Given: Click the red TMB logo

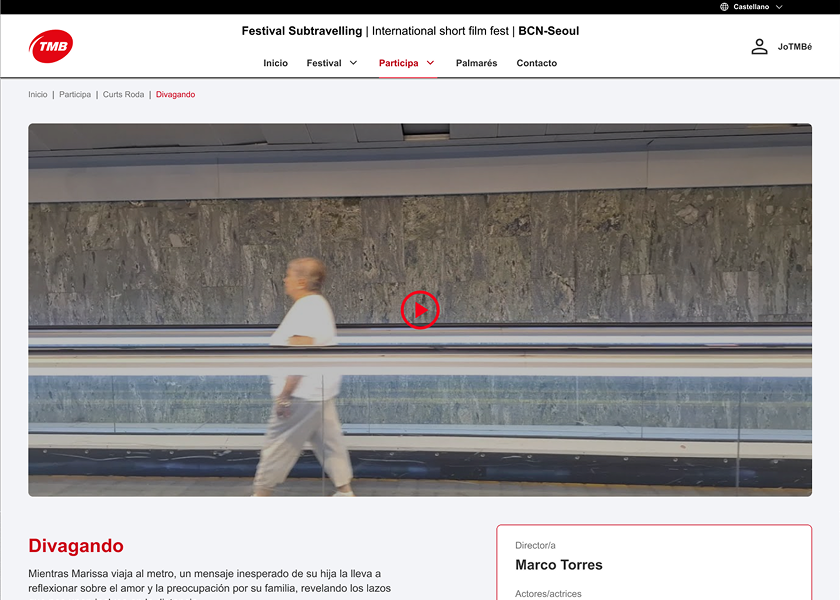Looking at the screenshot, I should (51, 46).
